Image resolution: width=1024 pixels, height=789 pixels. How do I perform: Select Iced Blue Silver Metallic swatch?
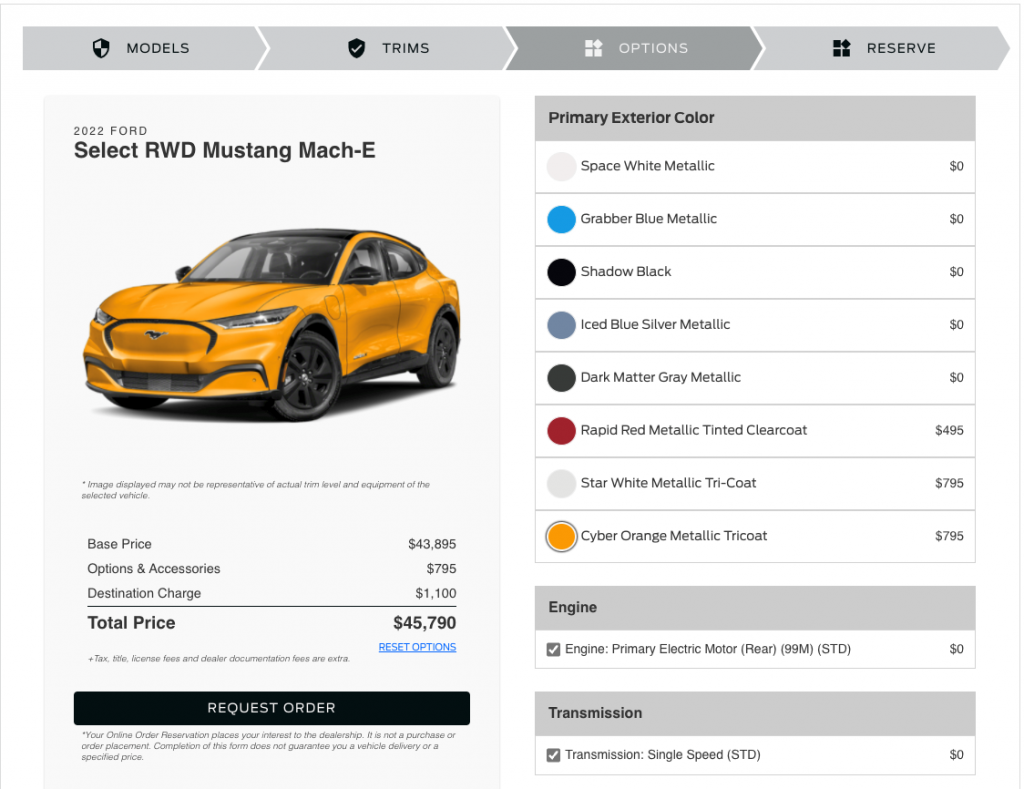click(x=561, y=325)
